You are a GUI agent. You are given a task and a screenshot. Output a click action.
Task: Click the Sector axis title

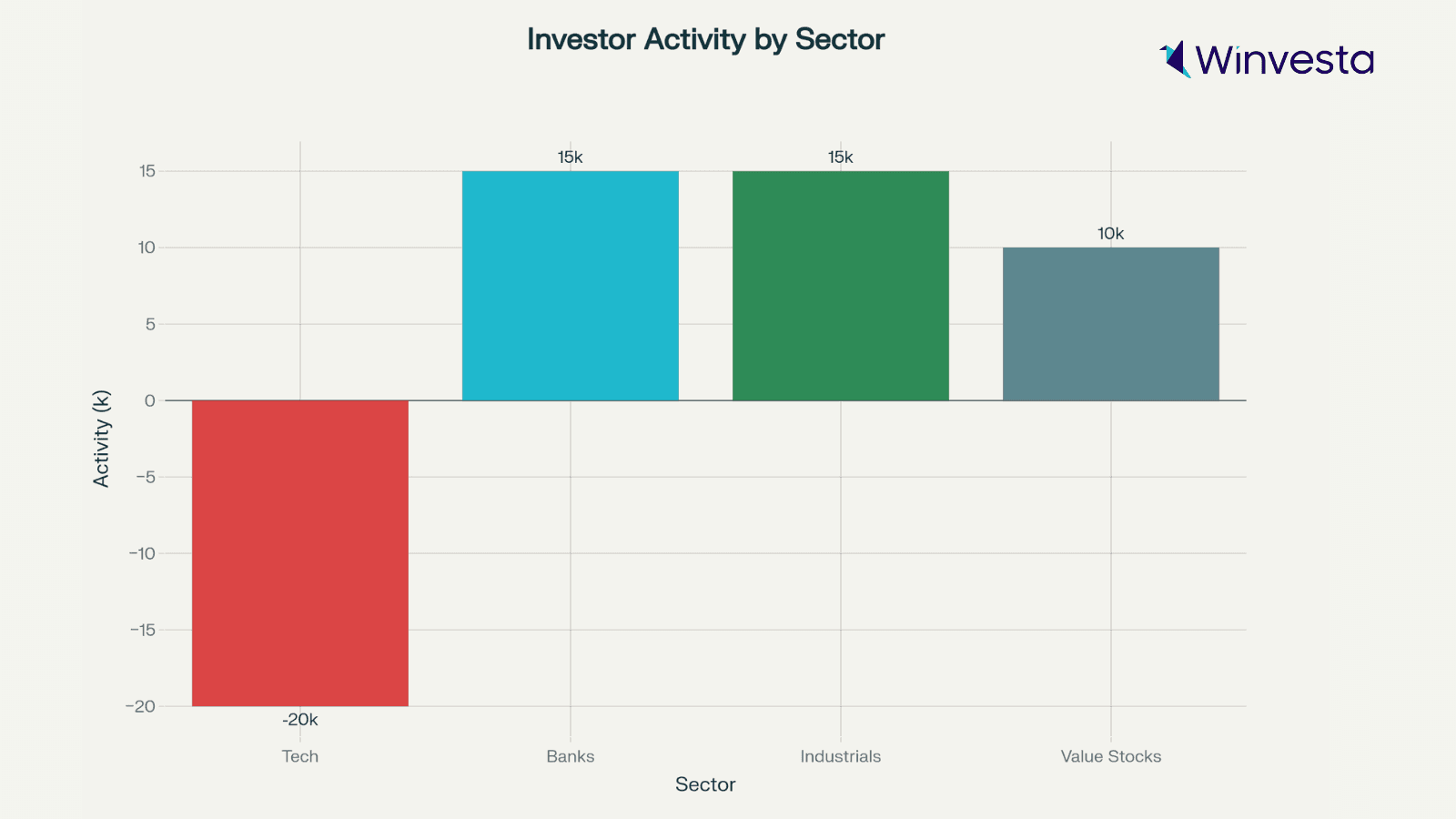pos(705,784)
